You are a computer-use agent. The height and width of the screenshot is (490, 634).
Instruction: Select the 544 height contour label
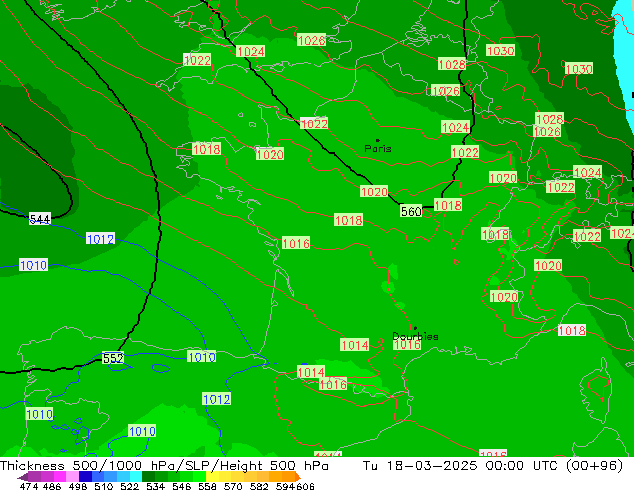point(40,219)
